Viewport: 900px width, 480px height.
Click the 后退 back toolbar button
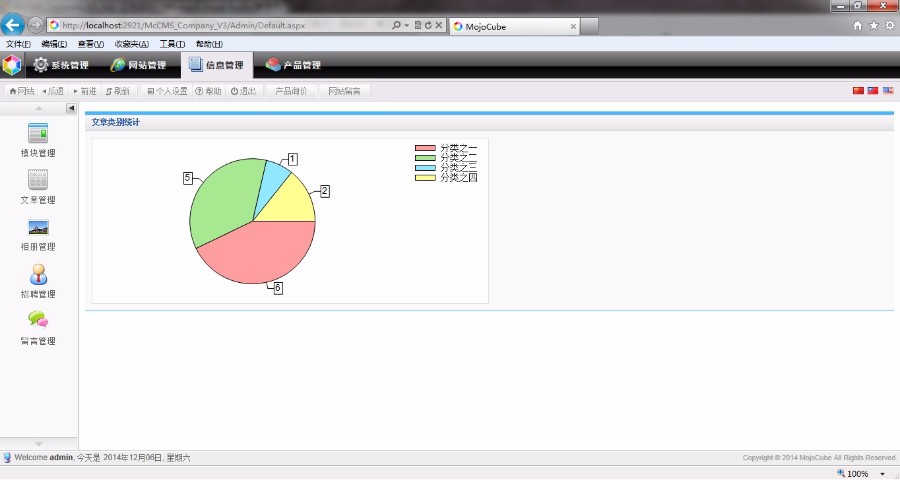52,91
